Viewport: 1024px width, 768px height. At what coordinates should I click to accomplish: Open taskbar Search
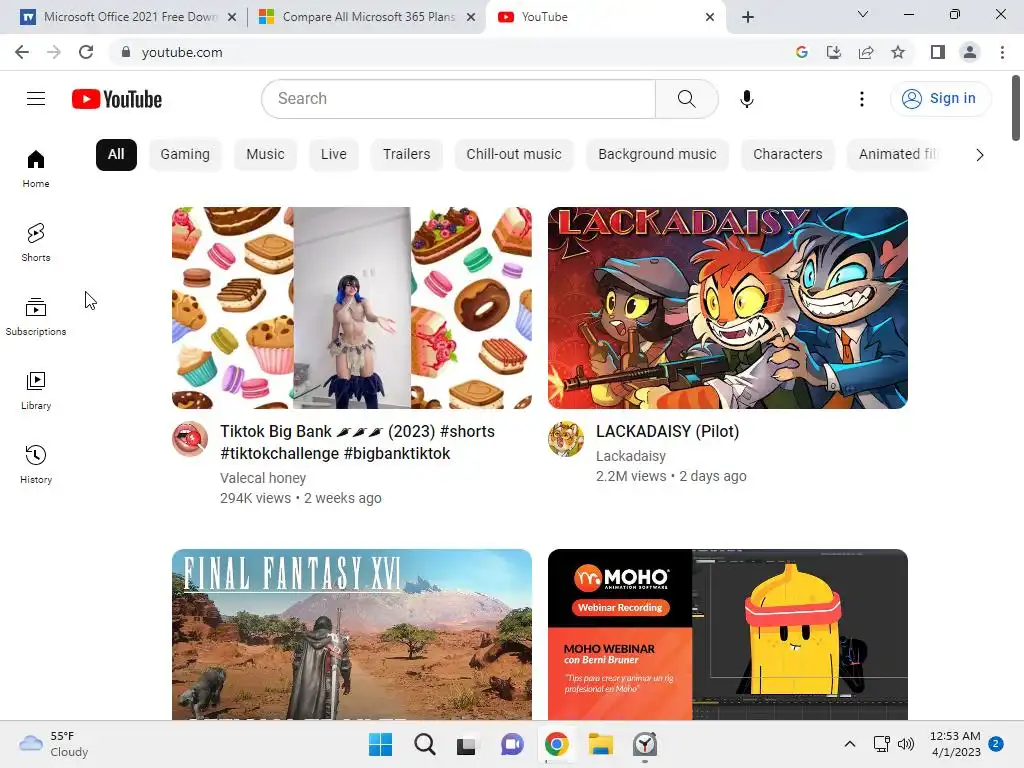[424, 744]
